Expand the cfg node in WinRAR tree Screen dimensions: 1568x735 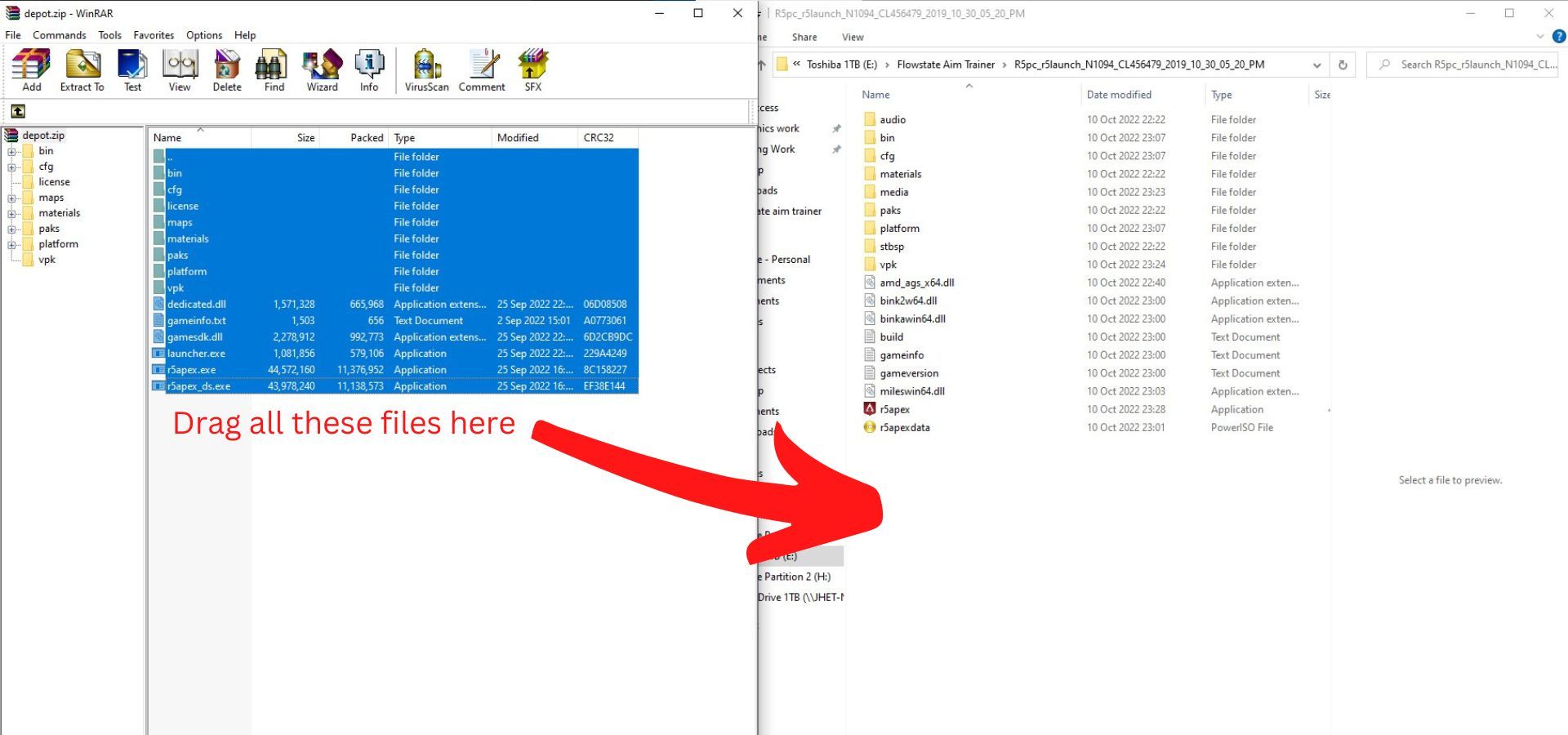click(12, 167)
